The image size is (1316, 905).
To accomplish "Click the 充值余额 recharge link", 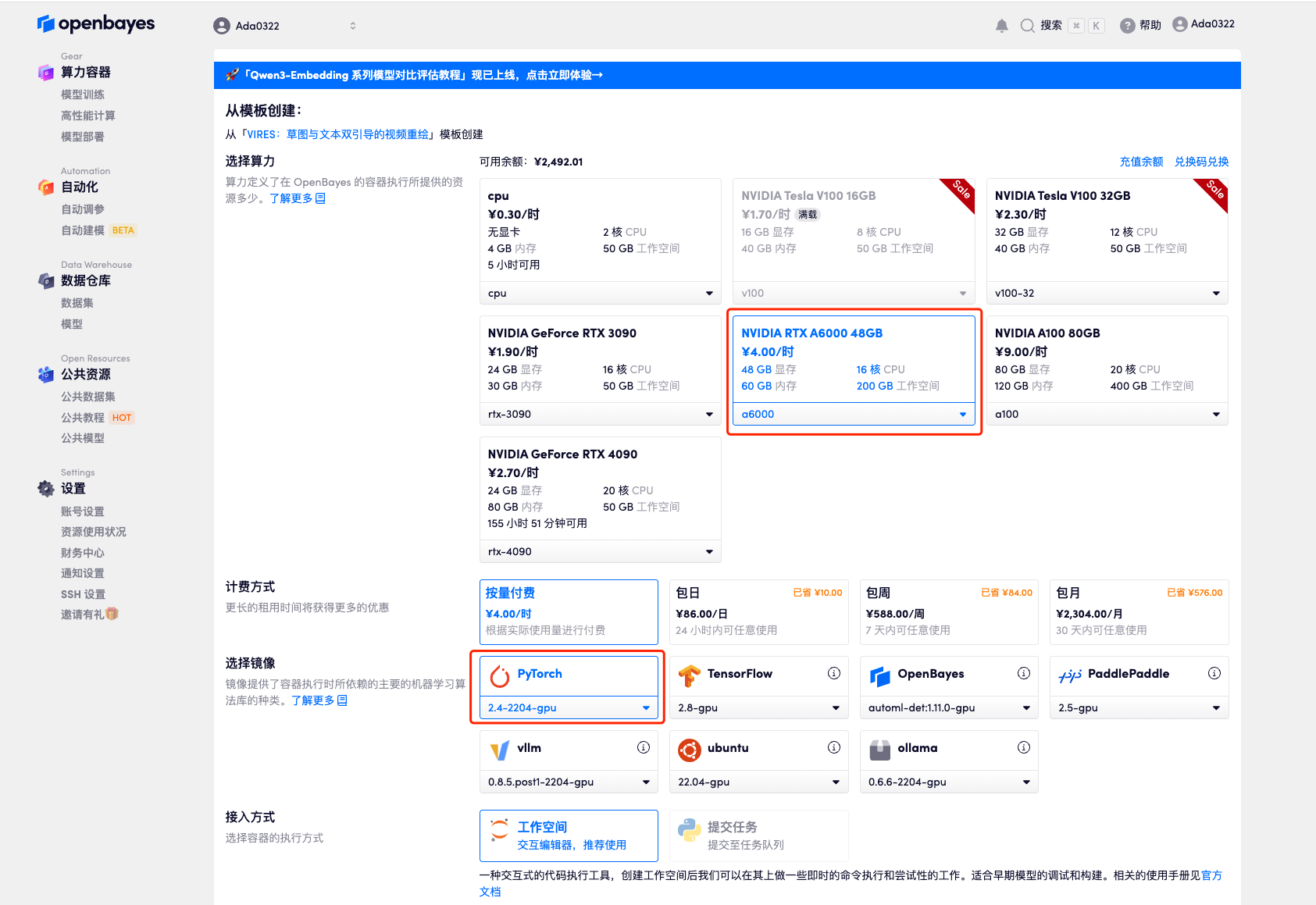I will (1141, 162).
